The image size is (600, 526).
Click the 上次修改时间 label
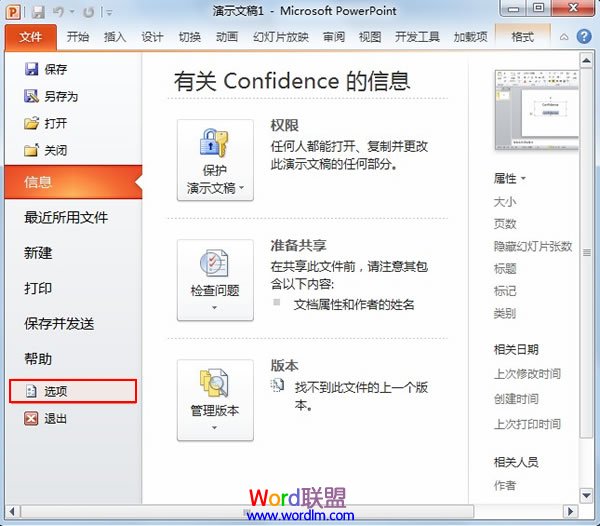coord(527,374)
